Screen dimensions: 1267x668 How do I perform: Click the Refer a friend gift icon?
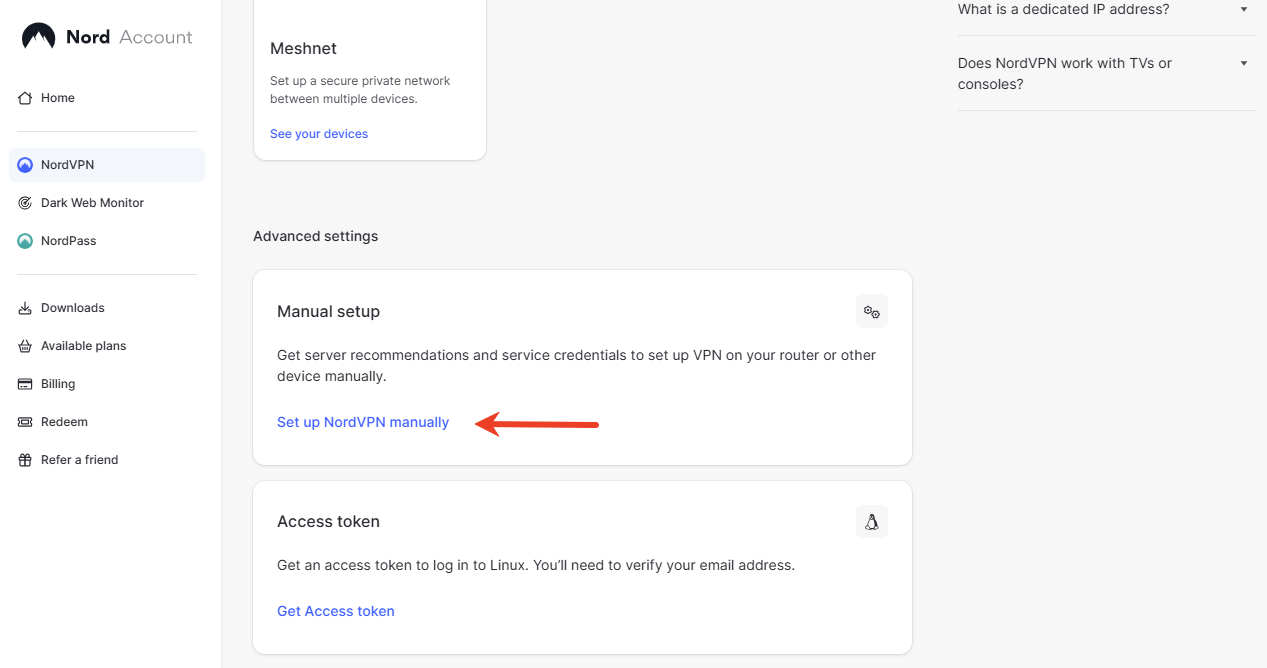pyautogui.click(x=25, y=460)
